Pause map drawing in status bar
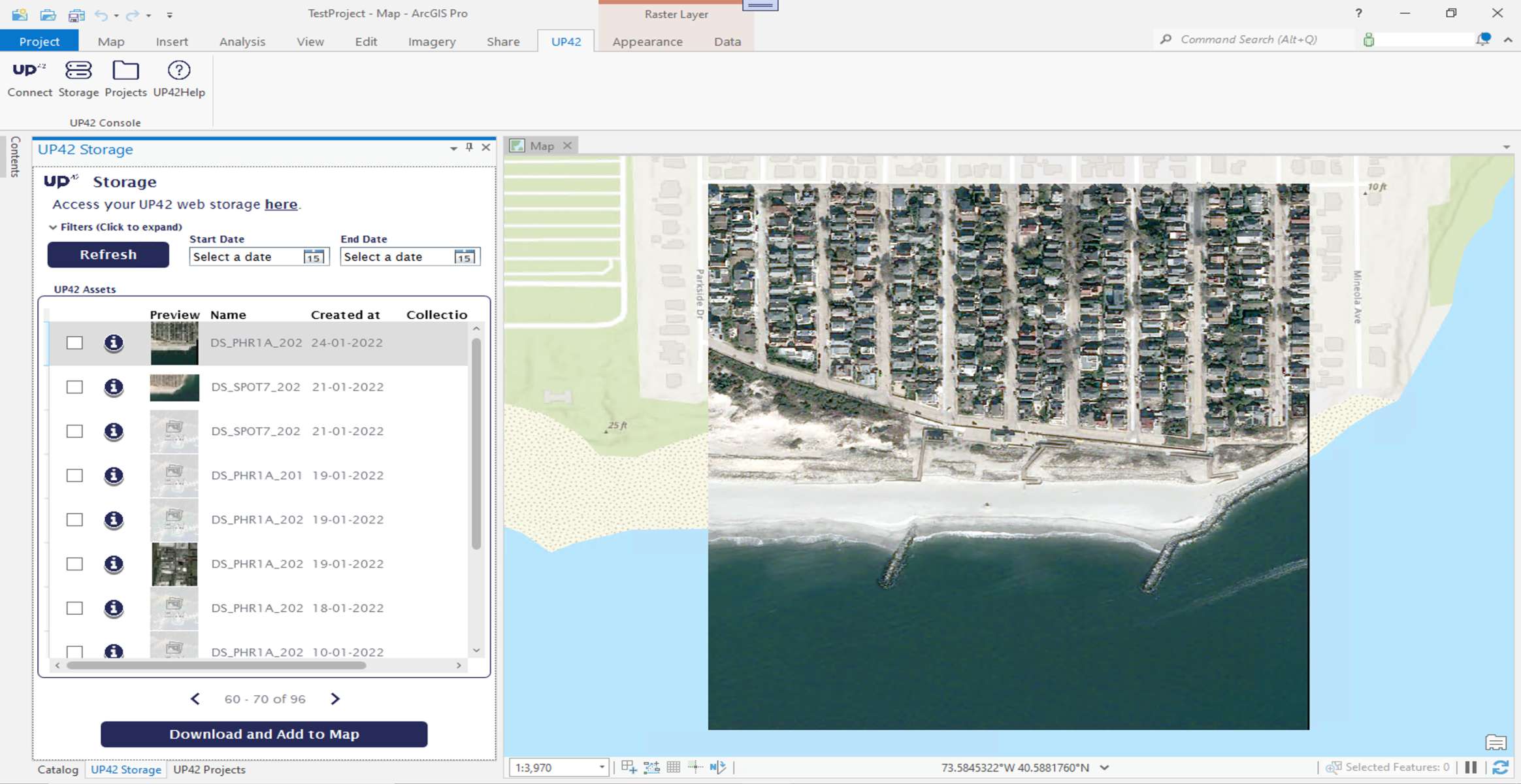Viewport: 1521px width, 784px height. (x=1471, y=767)
